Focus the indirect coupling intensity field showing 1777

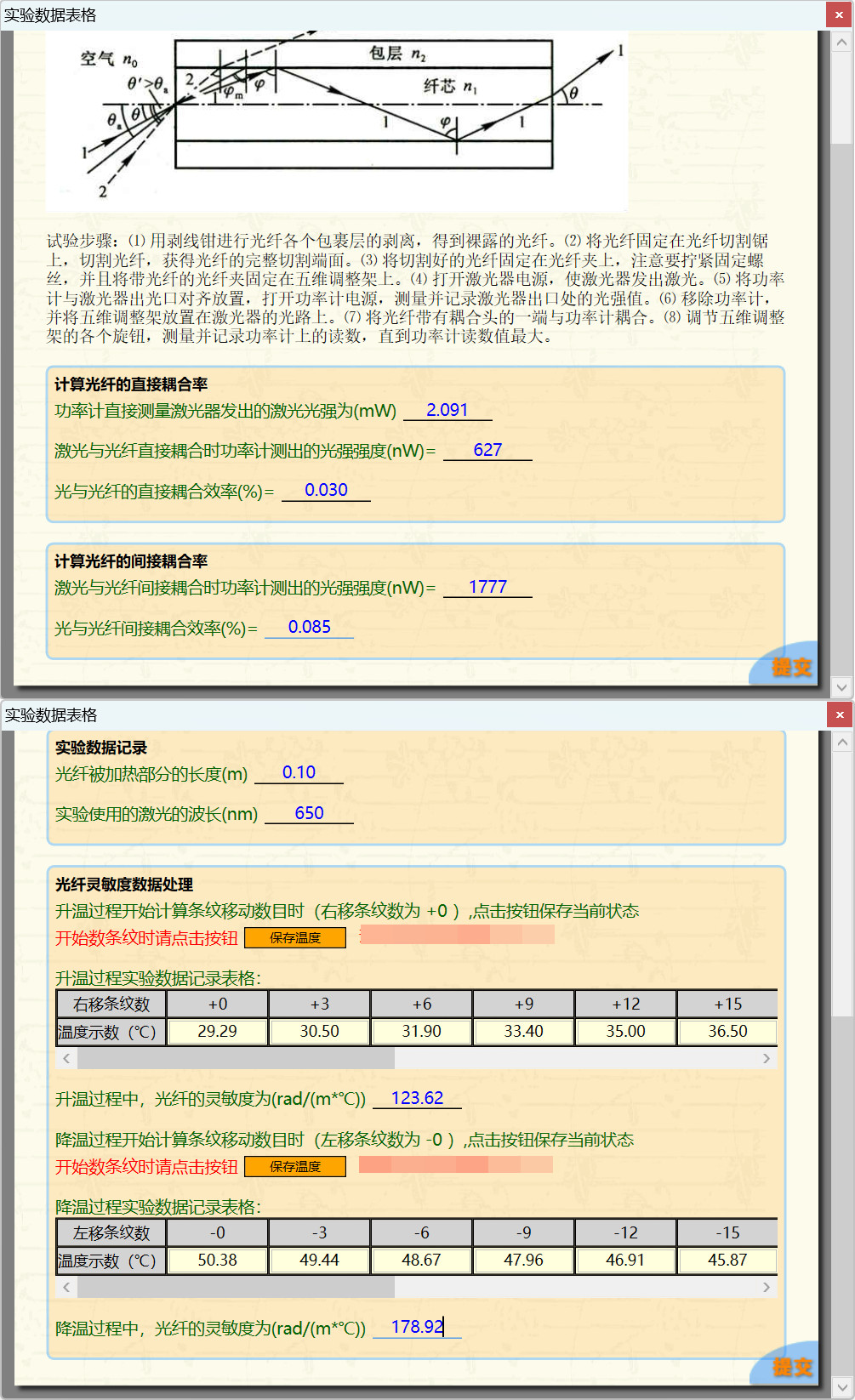pyautogui.click(x=487, y=587)
